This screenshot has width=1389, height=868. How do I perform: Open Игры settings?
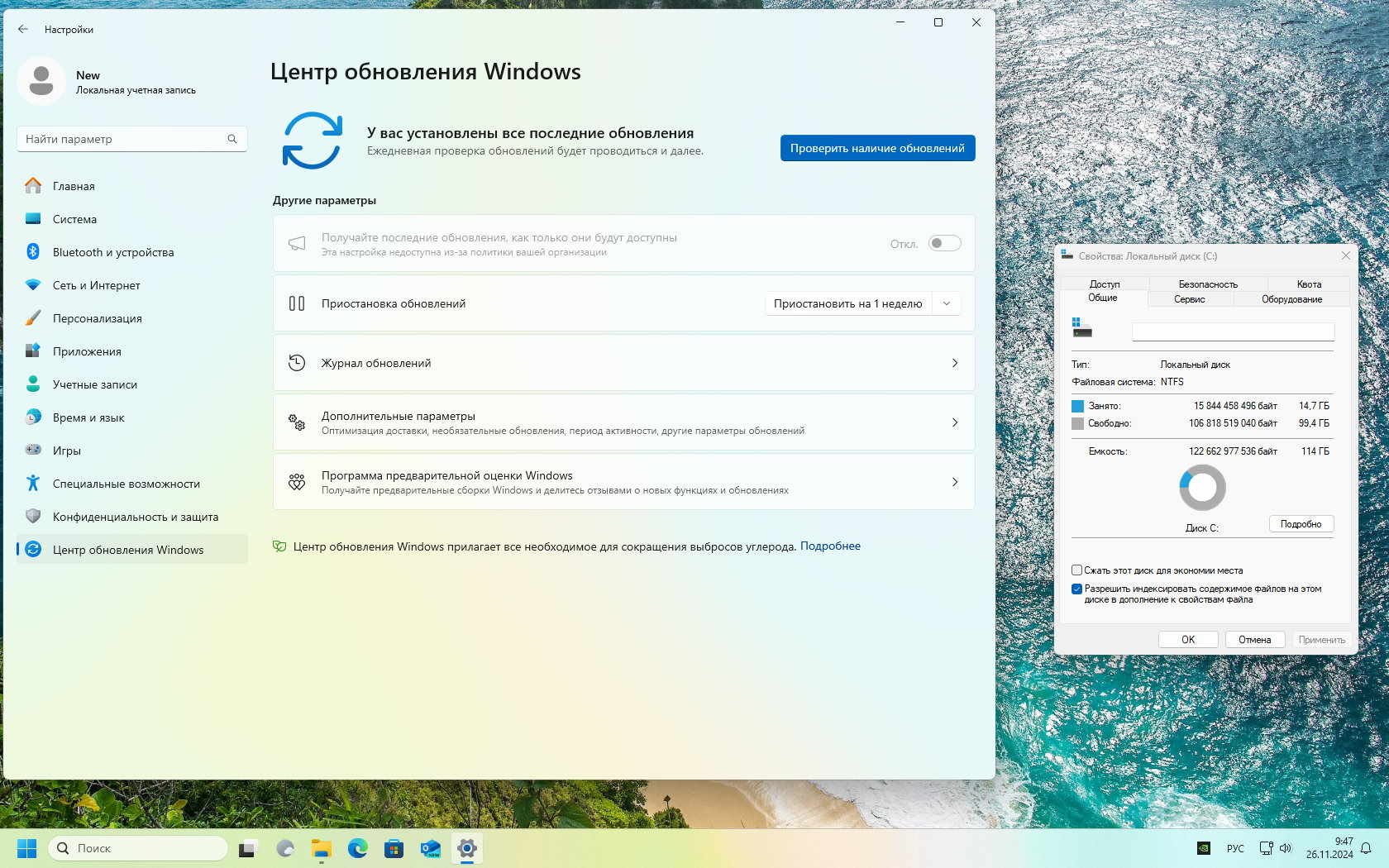tap(132, 451)
